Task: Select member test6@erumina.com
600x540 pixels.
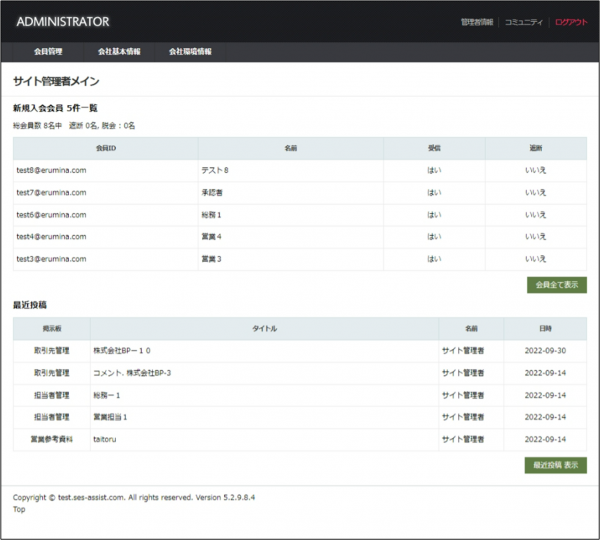Action: click(x=52, y=214)
